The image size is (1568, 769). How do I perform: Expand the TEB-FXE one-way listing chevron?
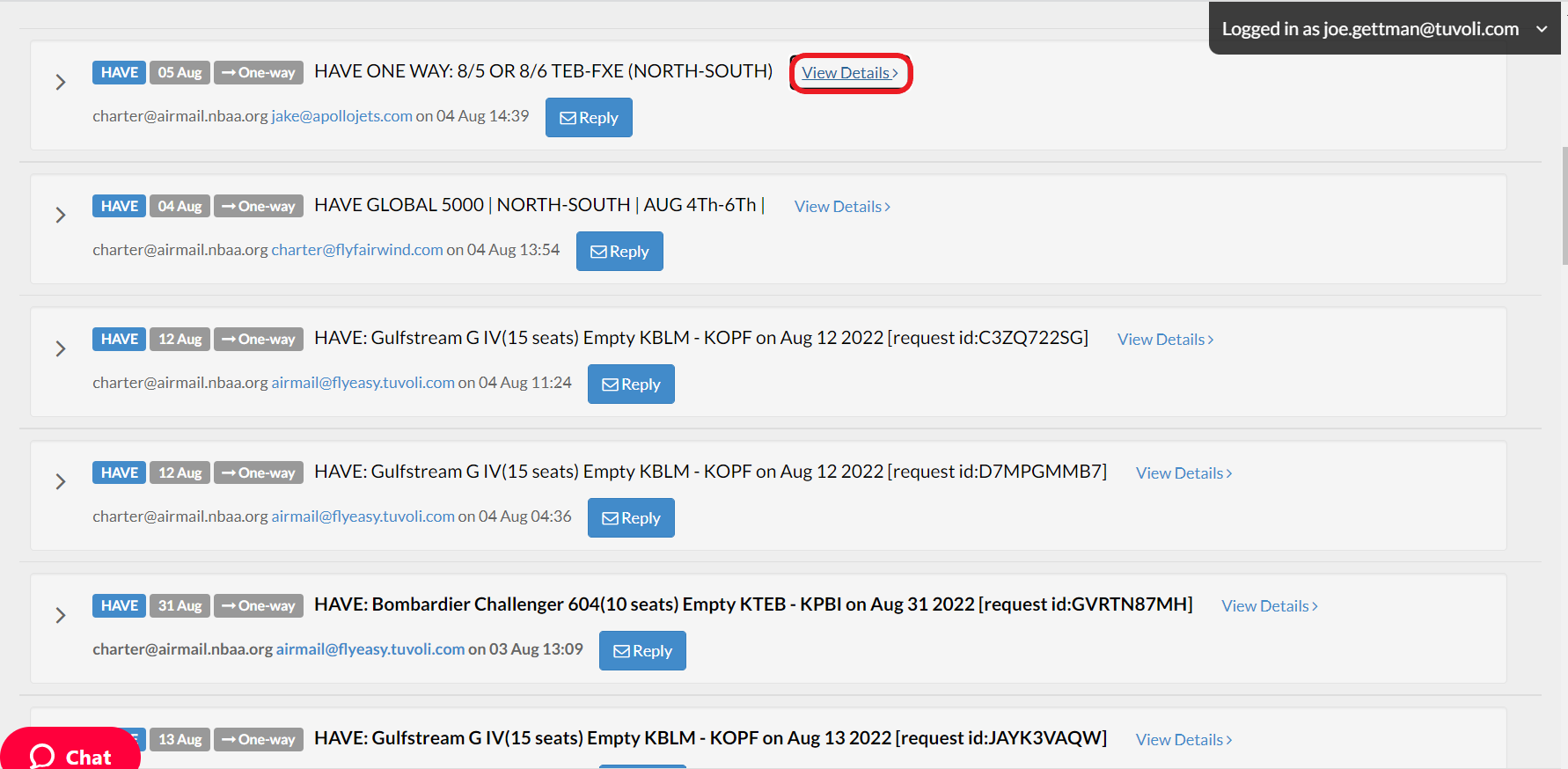tap(61, 83)
